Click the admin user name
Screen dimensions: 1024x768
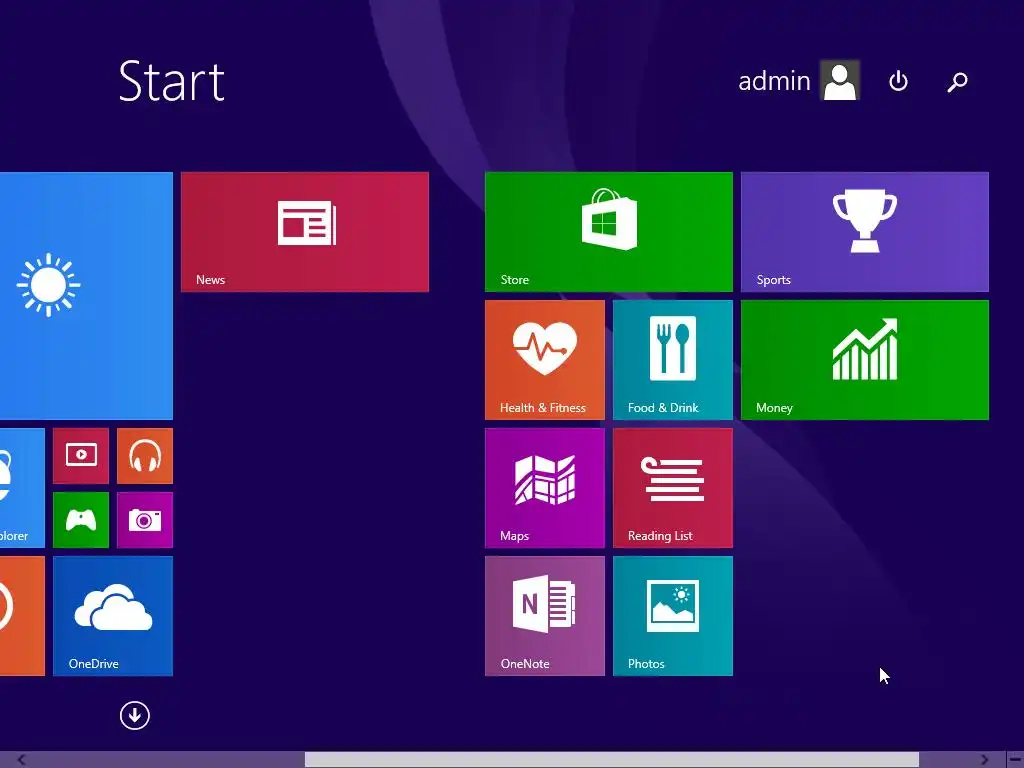774,81
